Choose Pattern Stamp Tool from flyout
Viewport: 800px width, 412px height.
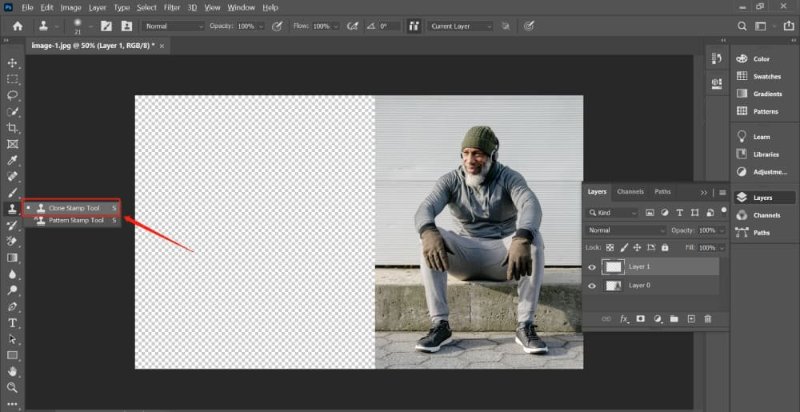click(x=76, y=219)
